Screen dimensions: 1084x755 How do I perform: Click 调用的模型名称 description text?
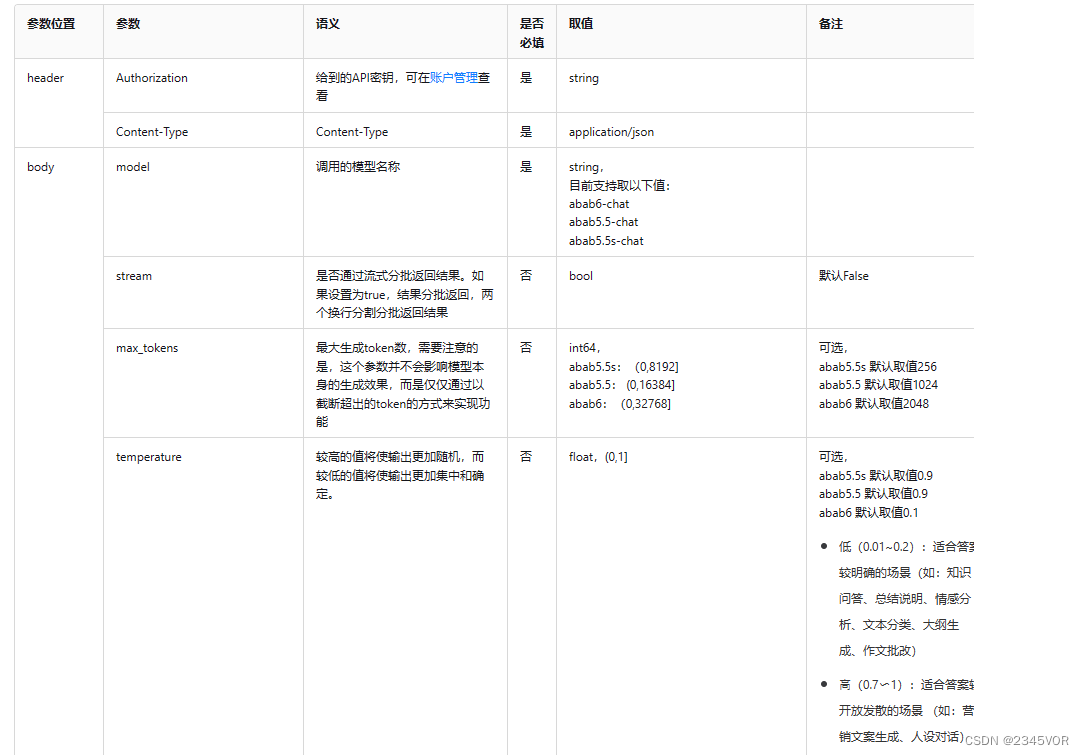pos(357,167)
